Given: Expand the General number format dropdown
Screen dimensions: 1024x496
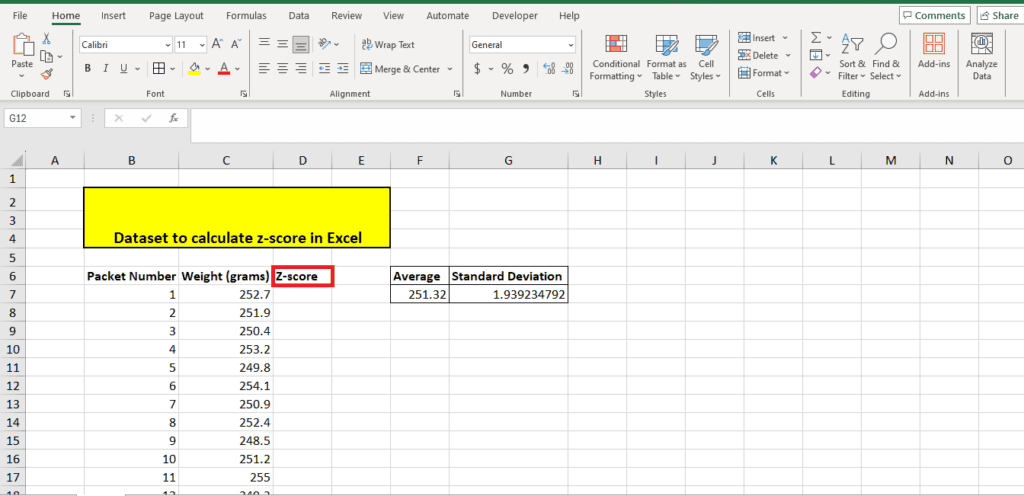Looking at the screenshot, I should [x=571, y=45].
